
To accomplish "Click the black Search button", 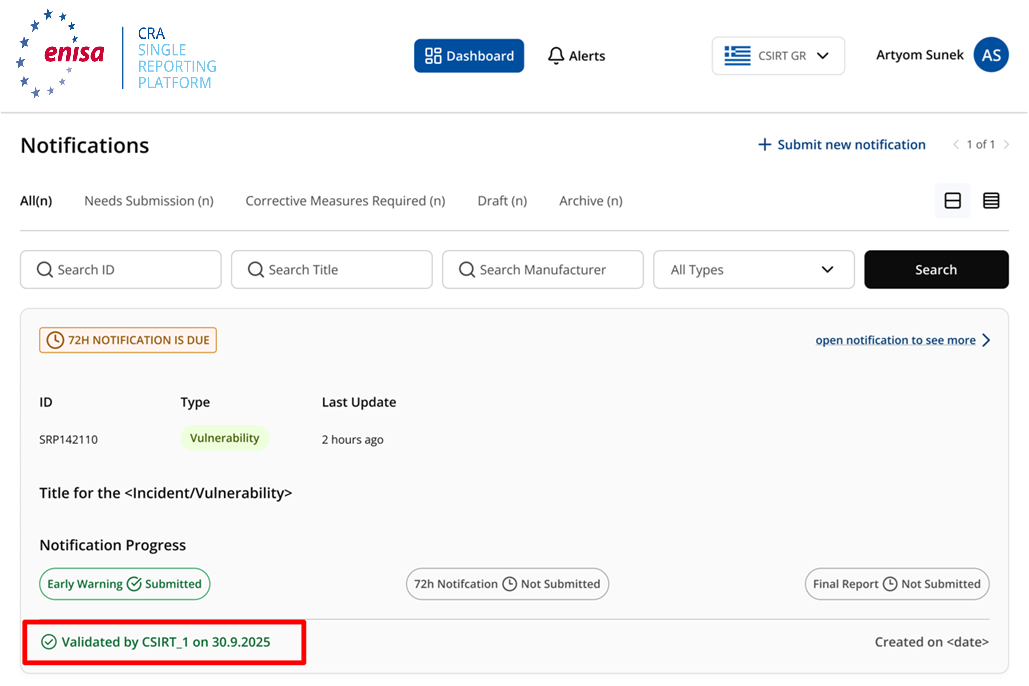I will 936,270.
